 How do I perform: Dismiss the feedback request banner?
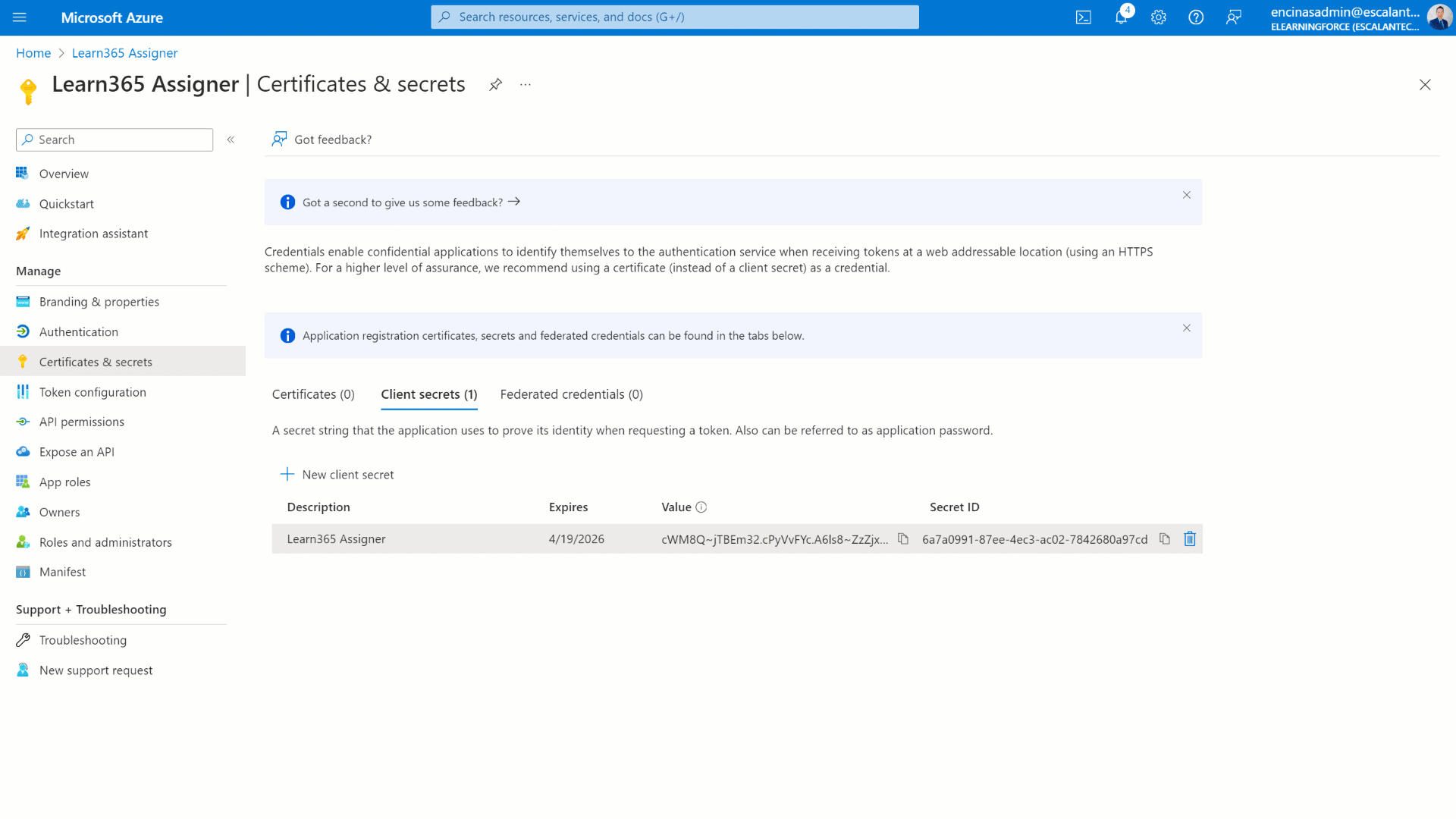coord(1186,195)
